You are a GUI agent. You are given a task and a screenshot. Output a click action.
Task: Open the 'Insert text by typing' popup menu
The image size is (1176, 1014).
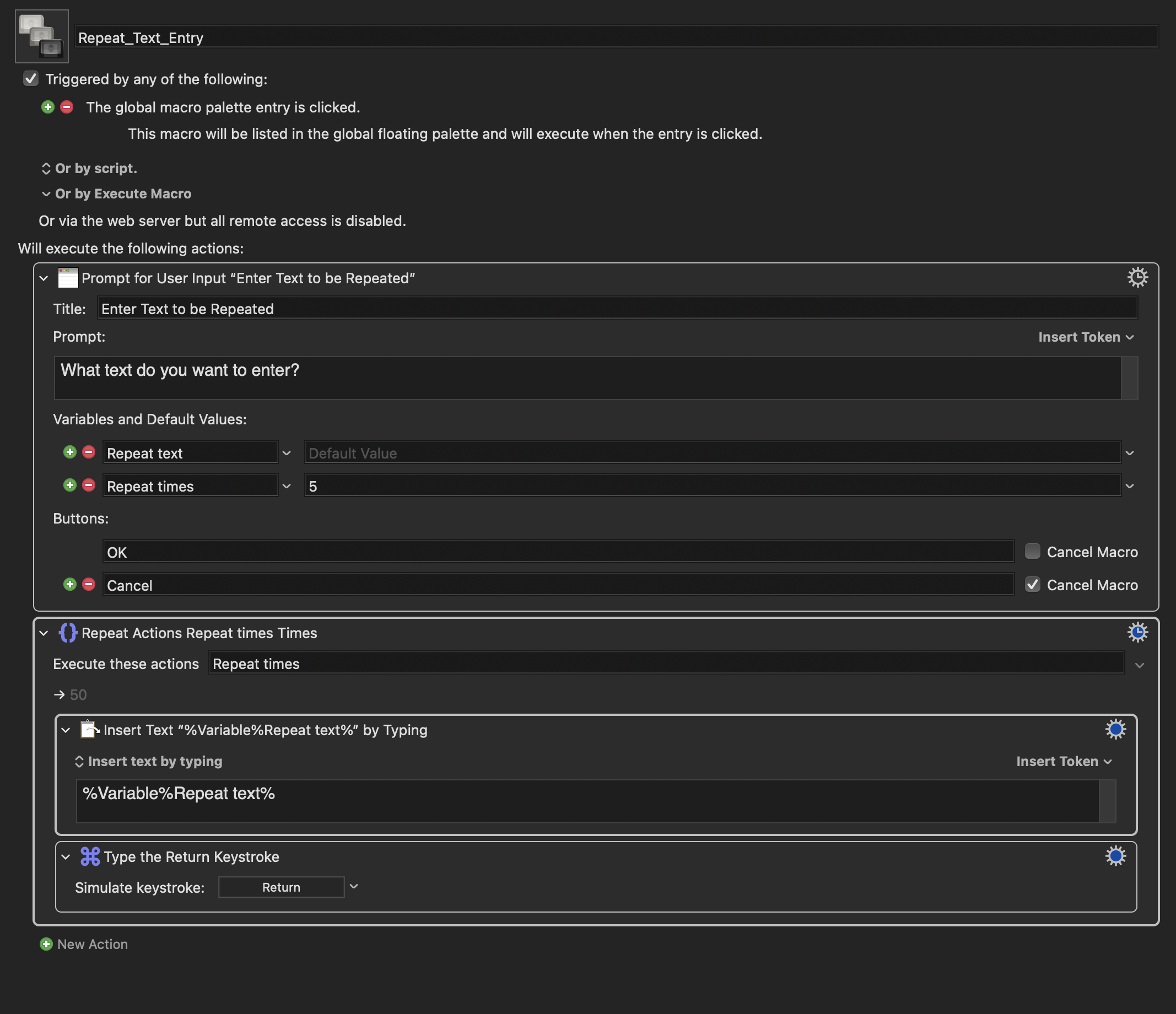click(149, 762)
